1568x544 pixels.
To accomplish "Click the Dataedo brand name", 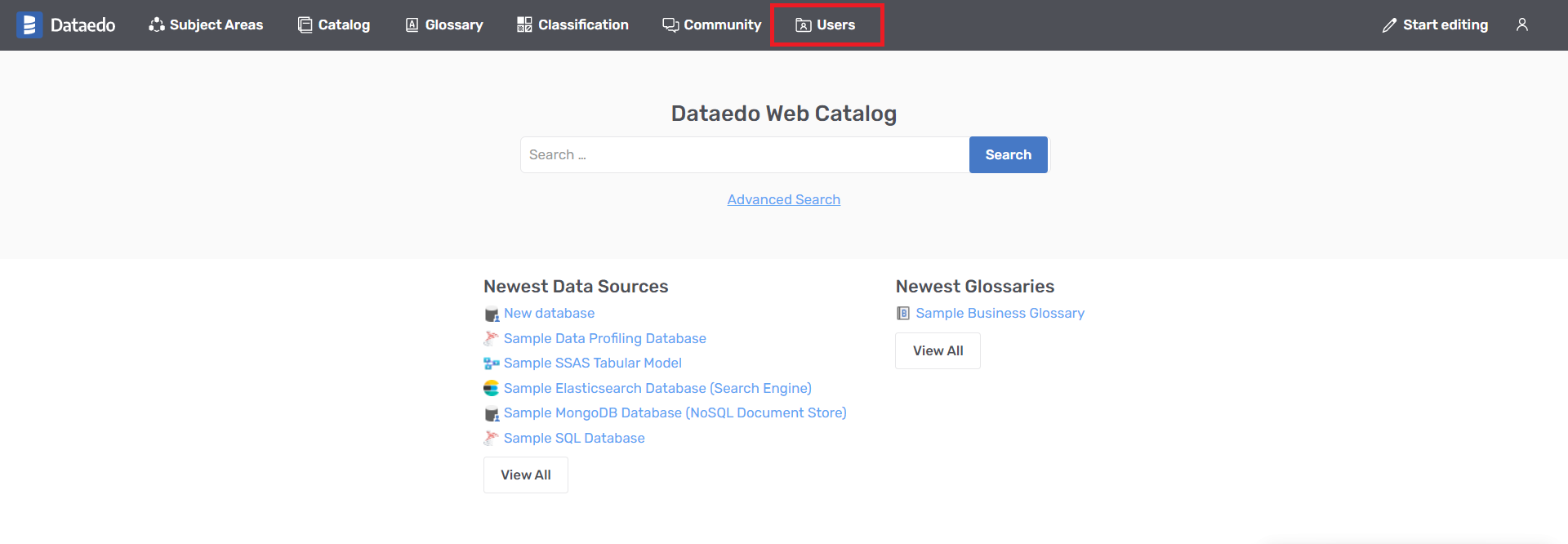I will 82,25.
